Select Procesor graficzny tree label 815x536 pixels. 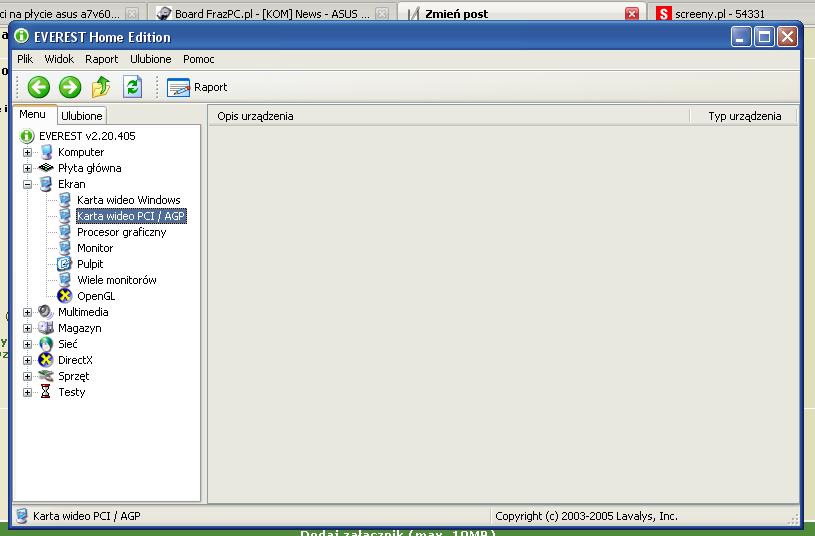point(122,232)
